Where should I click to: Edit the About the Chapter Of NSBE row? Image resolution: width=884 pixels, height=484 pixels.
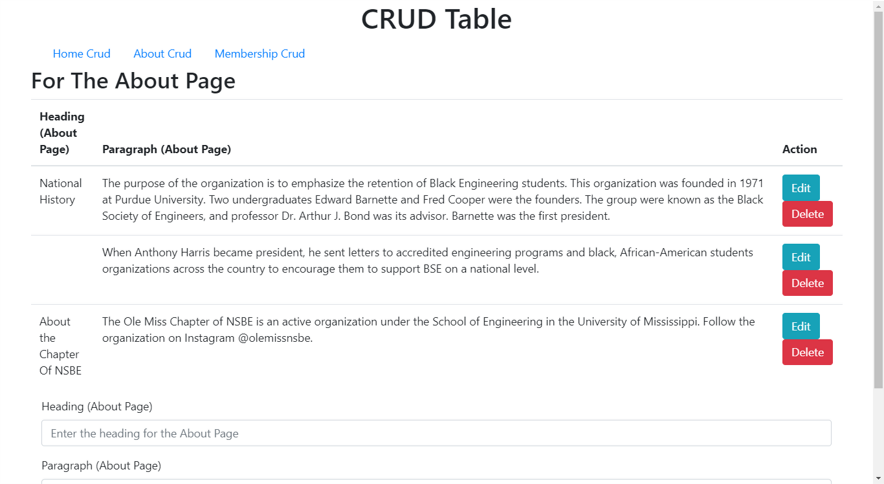click(801, 326)
